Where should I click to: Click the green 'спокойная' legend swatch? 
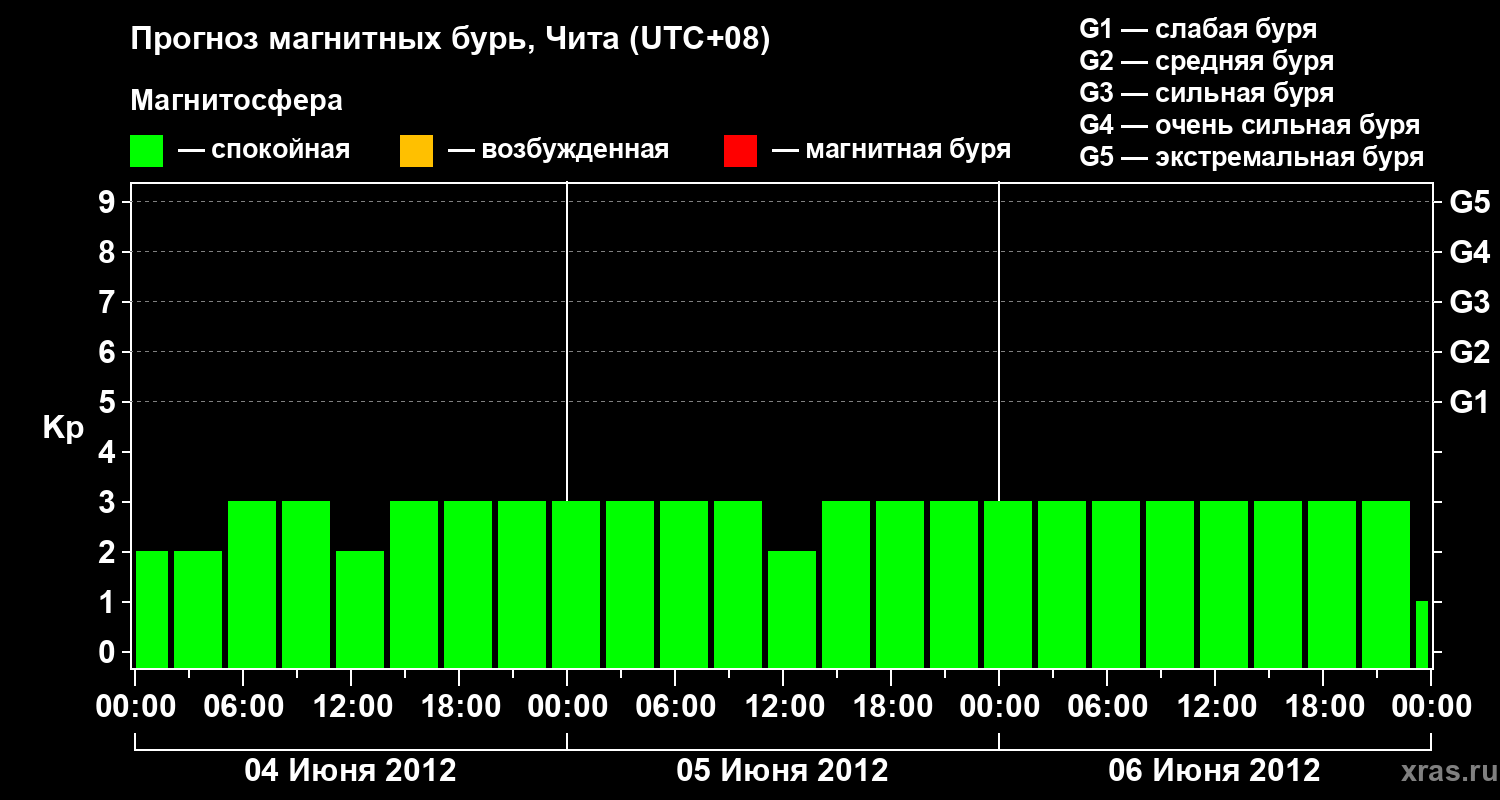coord(147,151)
